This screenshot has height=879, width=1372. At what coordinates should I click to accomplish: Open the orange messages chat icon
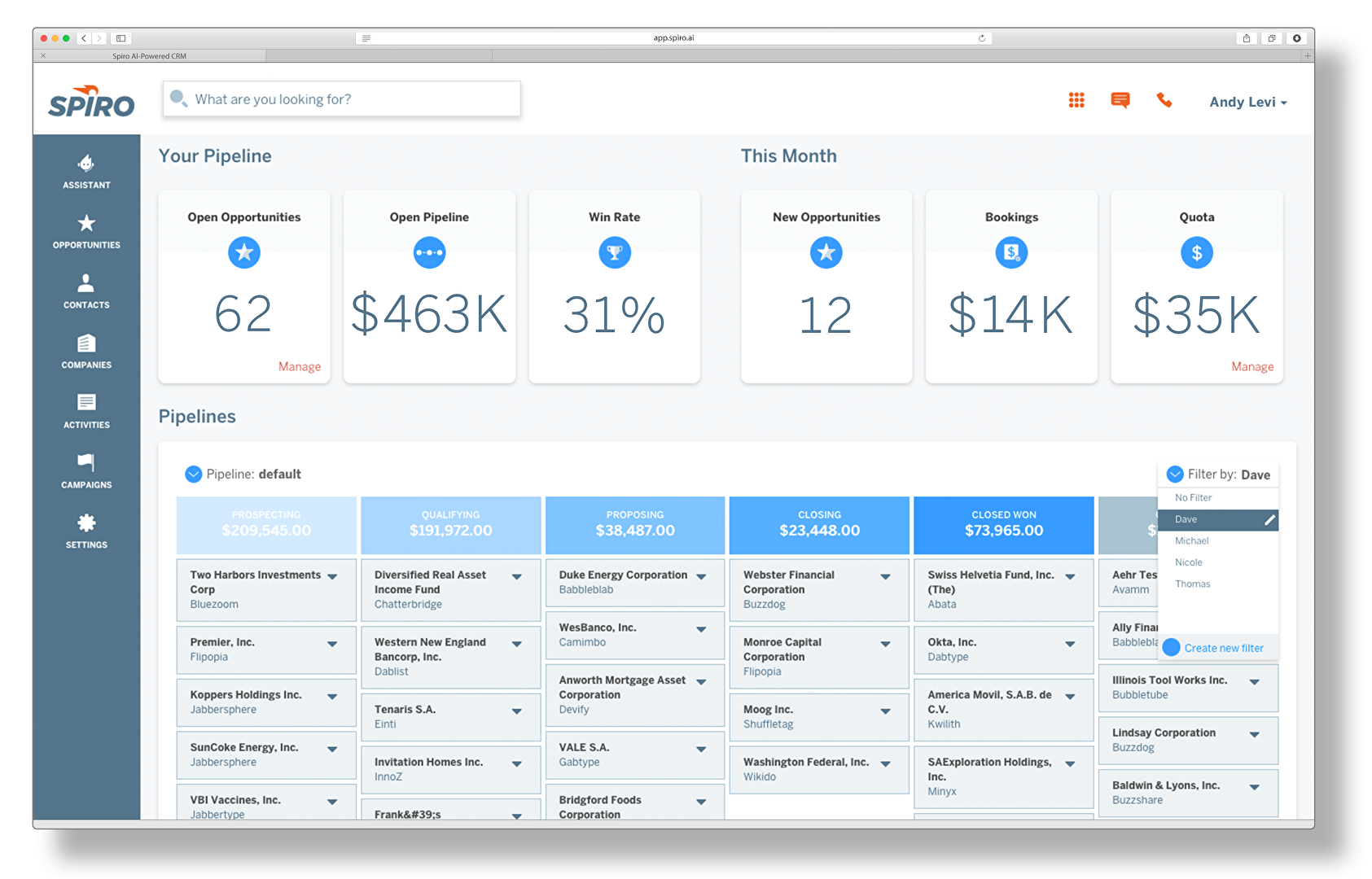tap(1120, 100)
